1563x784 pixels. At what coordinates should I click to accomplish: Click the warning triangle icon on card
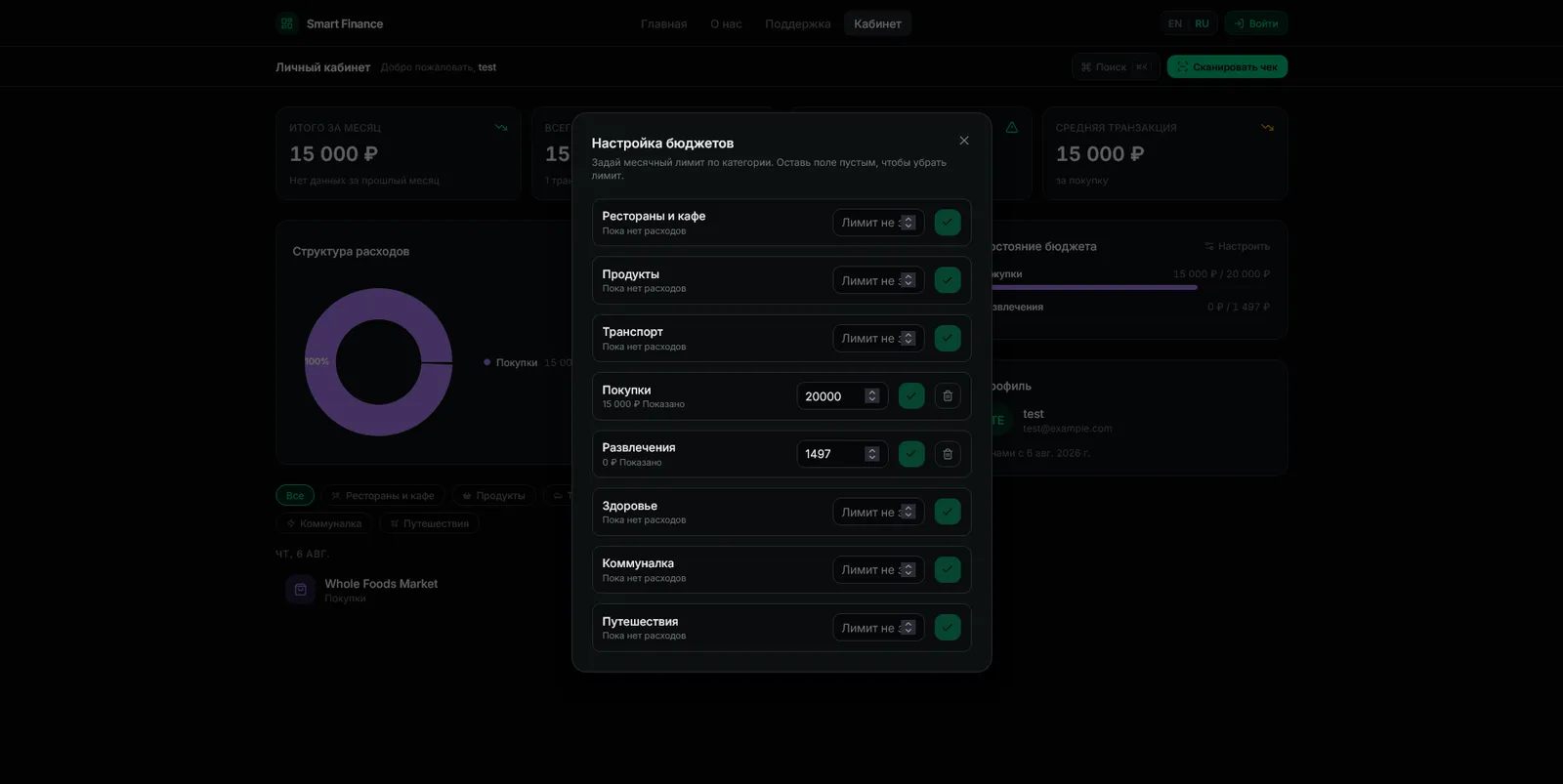1011,128
